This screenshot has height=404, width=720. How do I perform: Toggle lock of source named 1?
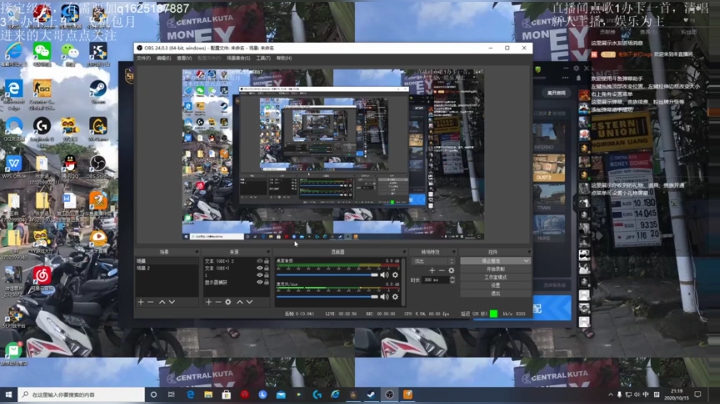[266, 275]
